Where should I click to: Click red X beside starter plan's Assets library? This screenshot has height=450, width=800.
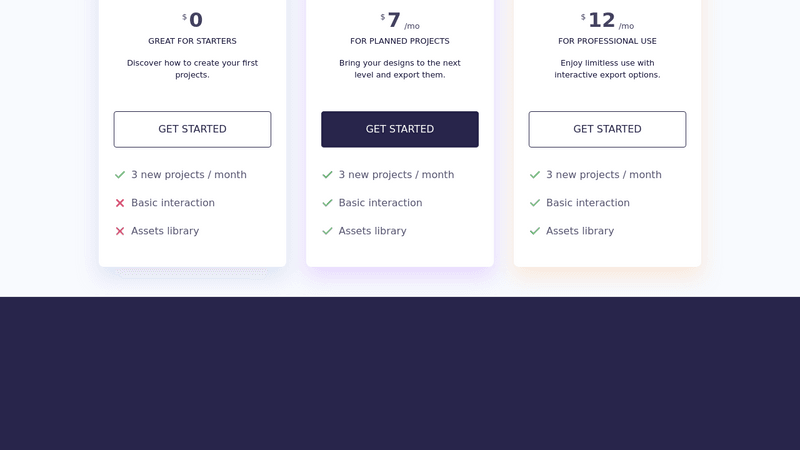(120, 231)
